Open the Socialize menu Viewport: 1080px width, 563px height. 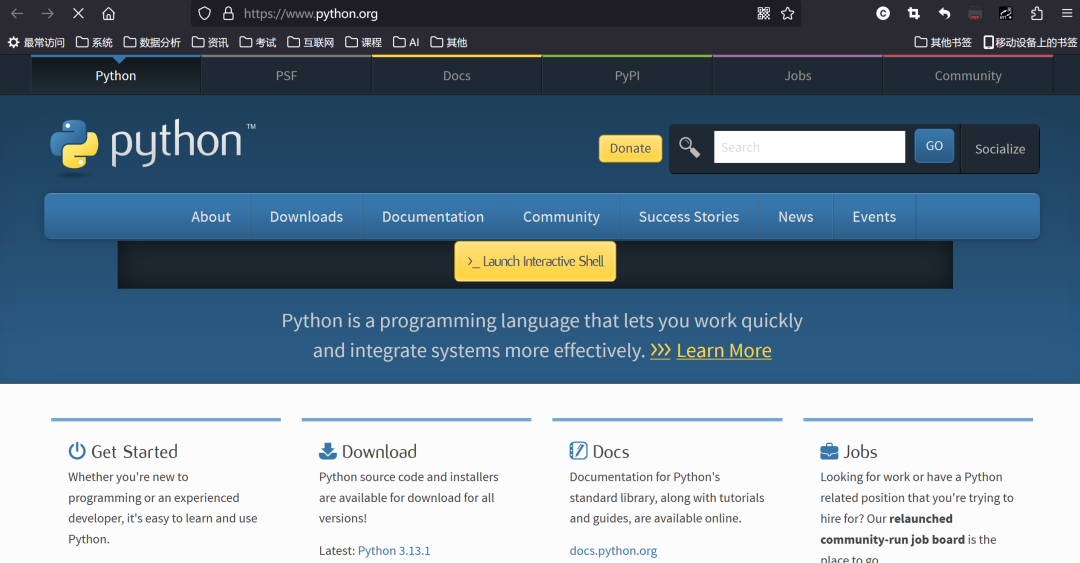[999, 149]
